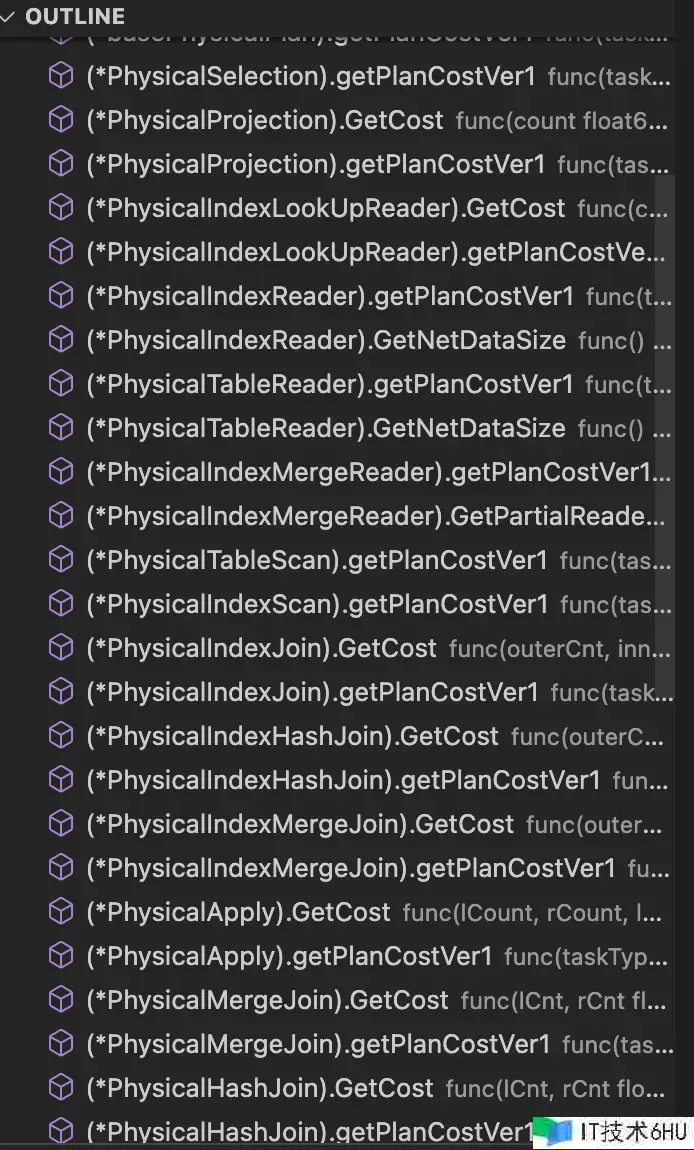This screenshot has height=1150, width=694.
Task: Collapse the OUTLINE section chevron
Action: 9,16
